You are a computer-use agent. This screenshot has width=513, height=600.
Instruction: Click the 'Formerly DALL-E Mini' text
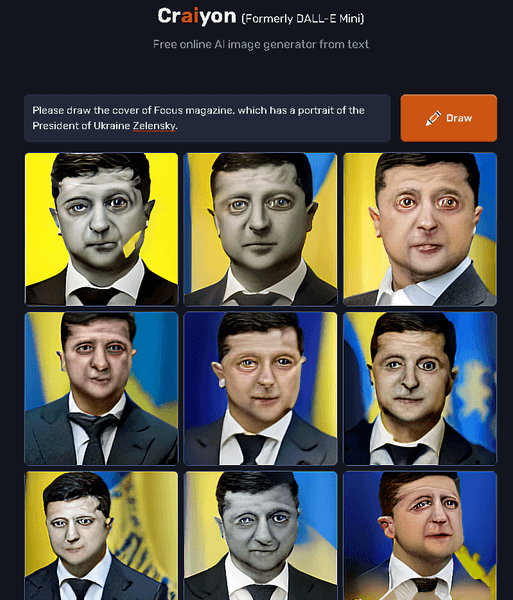click(303, 18)
